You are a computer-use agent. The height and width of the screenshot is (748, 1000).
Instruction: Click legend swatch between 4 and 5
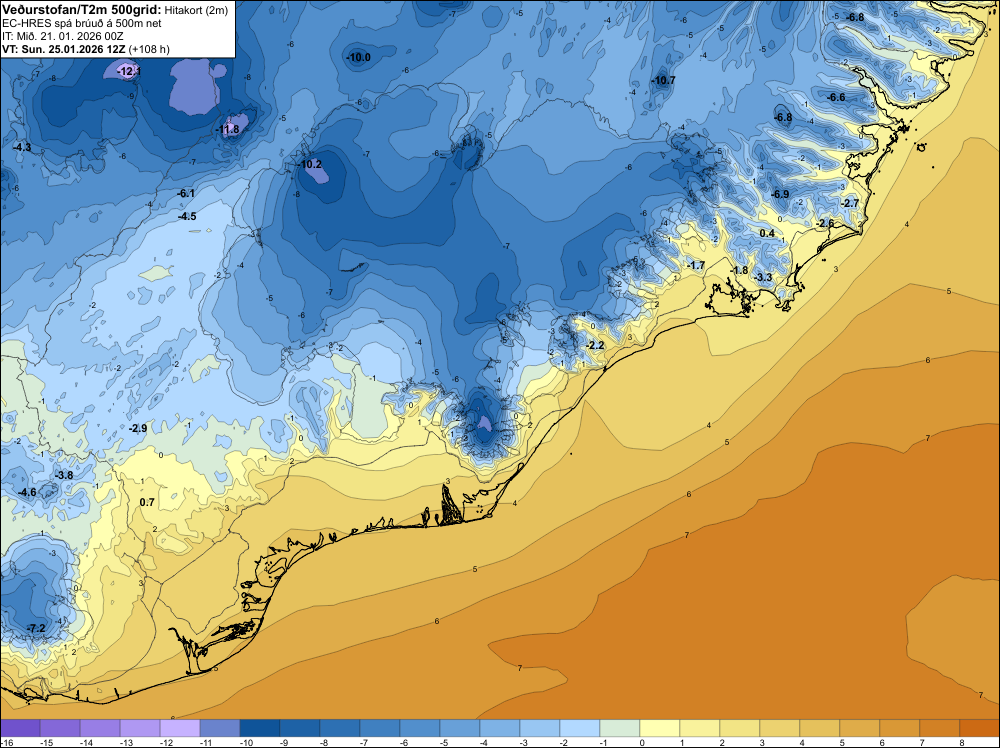(820, 728)
